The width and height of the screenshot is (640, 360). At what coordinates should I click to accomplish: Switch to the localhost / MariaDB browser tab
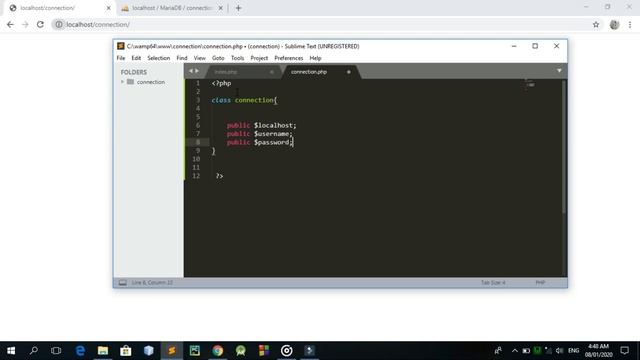coord(171,8)
